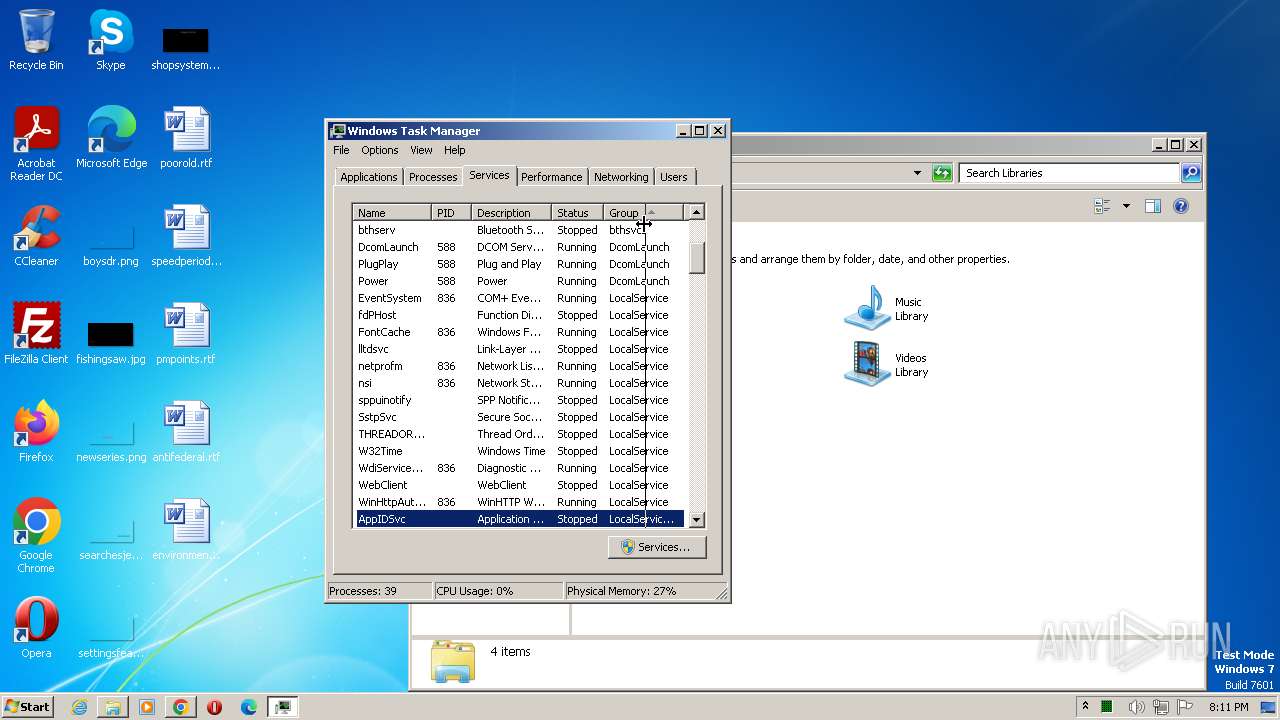
Task: Select the AppIDSvc service row
Action: (520, 519)
